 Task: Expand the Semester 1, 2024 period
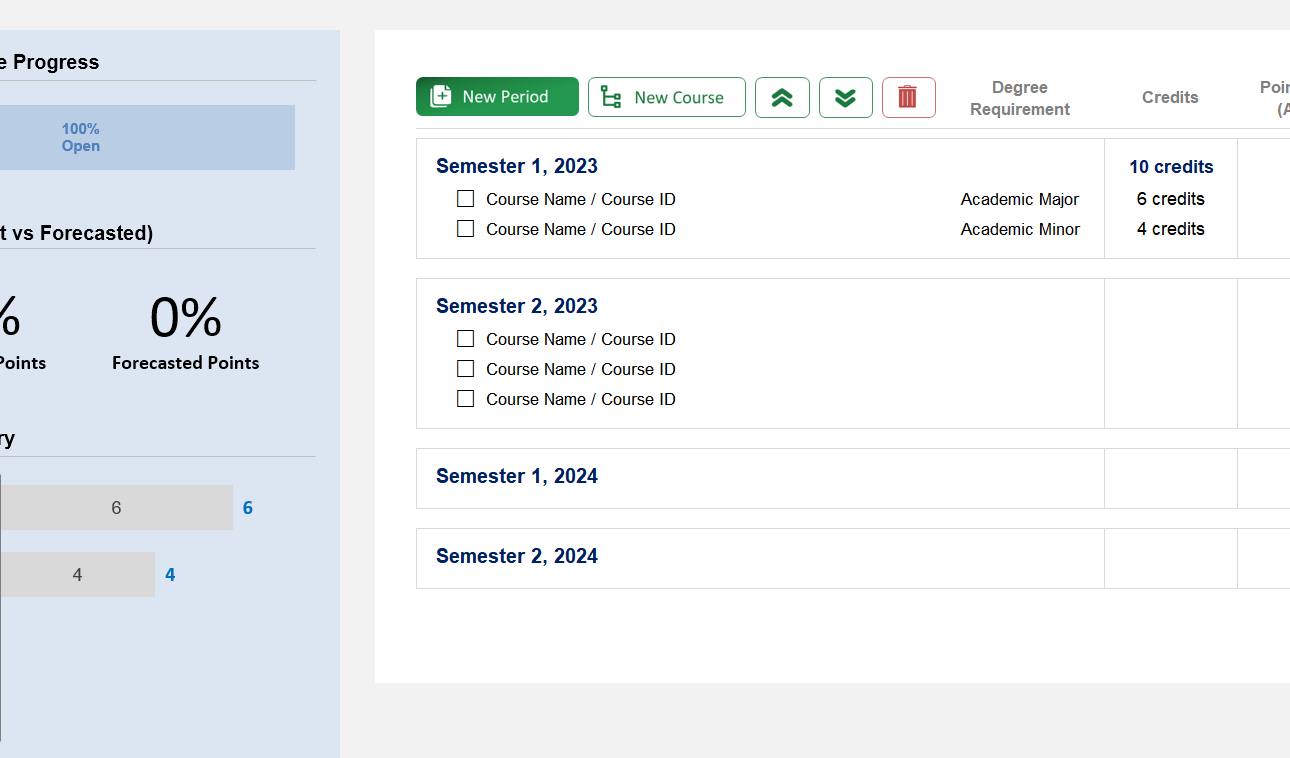[516, 476]
